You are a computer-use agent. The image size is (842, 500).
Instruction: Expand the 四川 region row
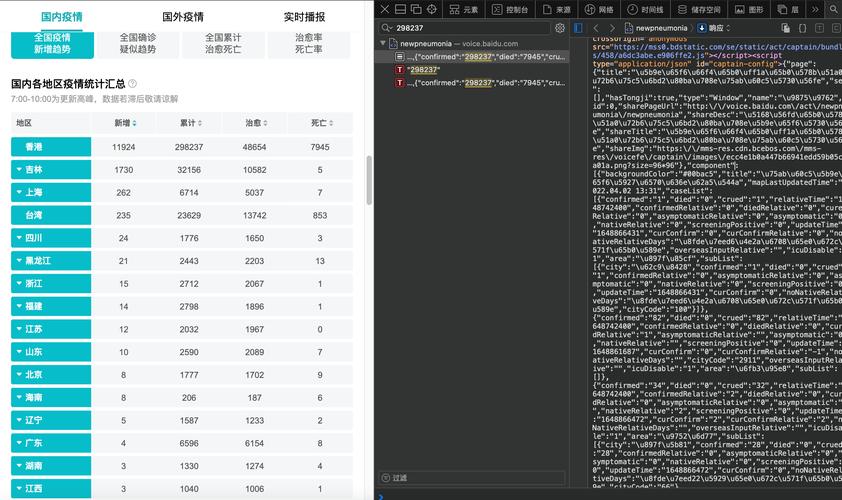51,238
